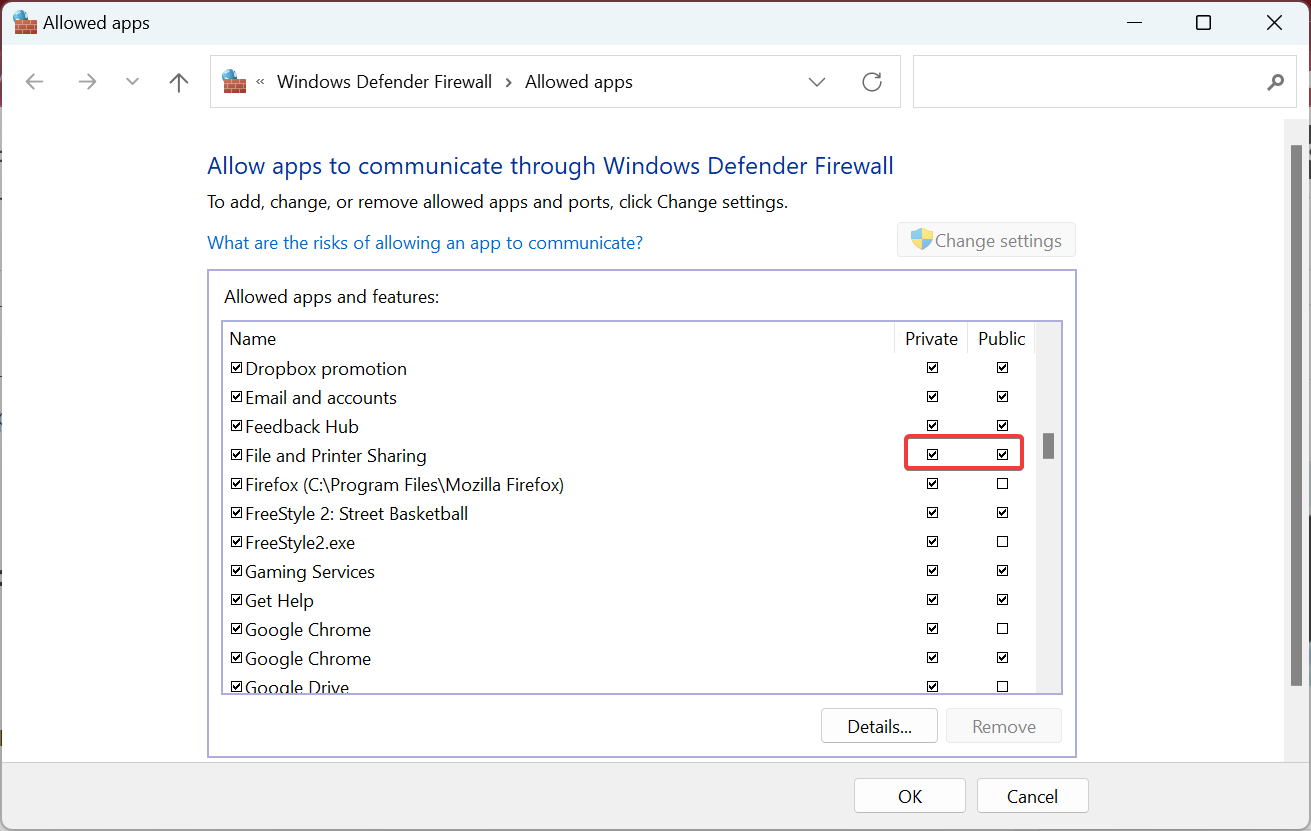Toggle the Dropbox promotion name checkbox
This screenshot has width=1311, height=831.
click(237, 369)
